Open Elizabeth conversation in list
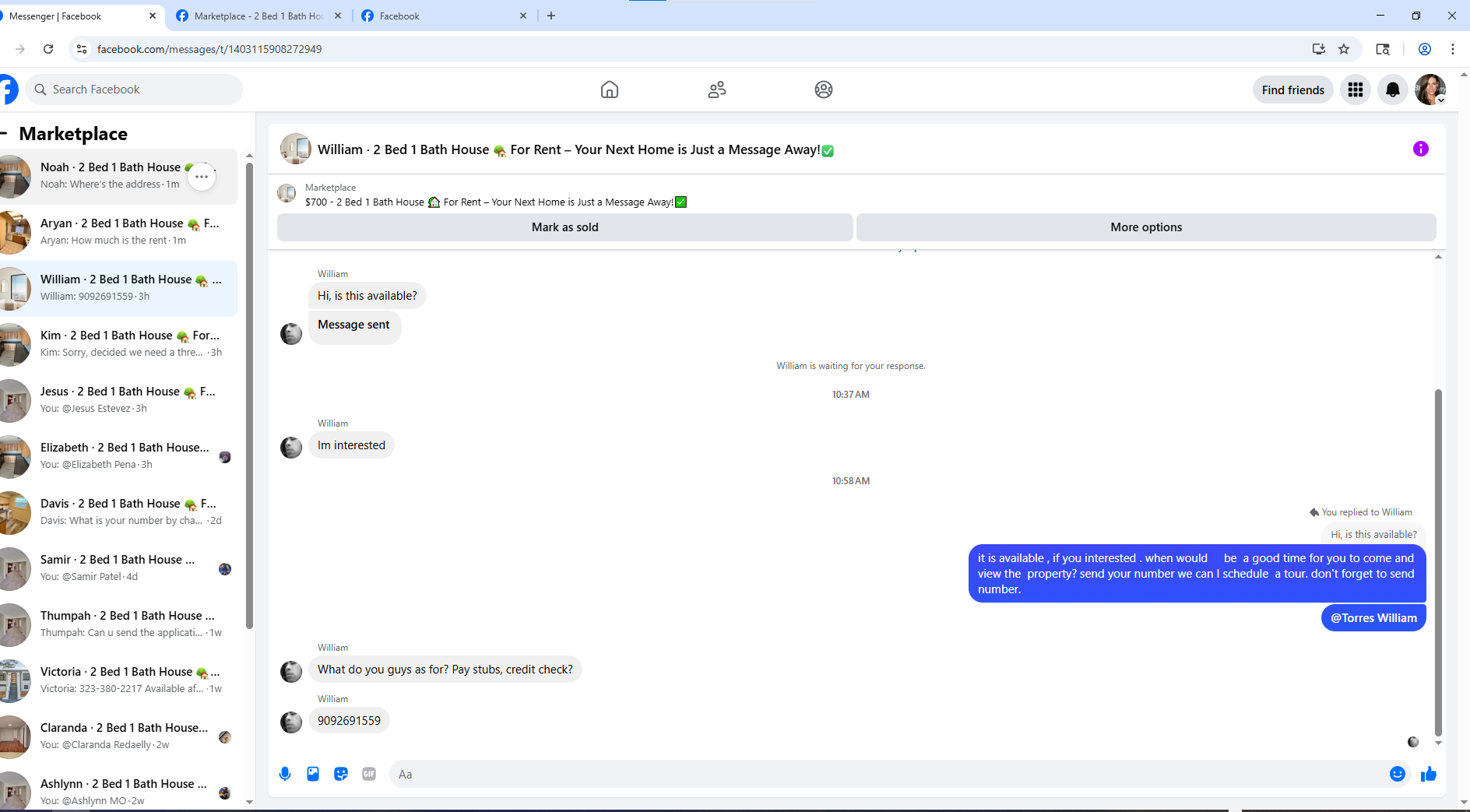 coord(118,457)
